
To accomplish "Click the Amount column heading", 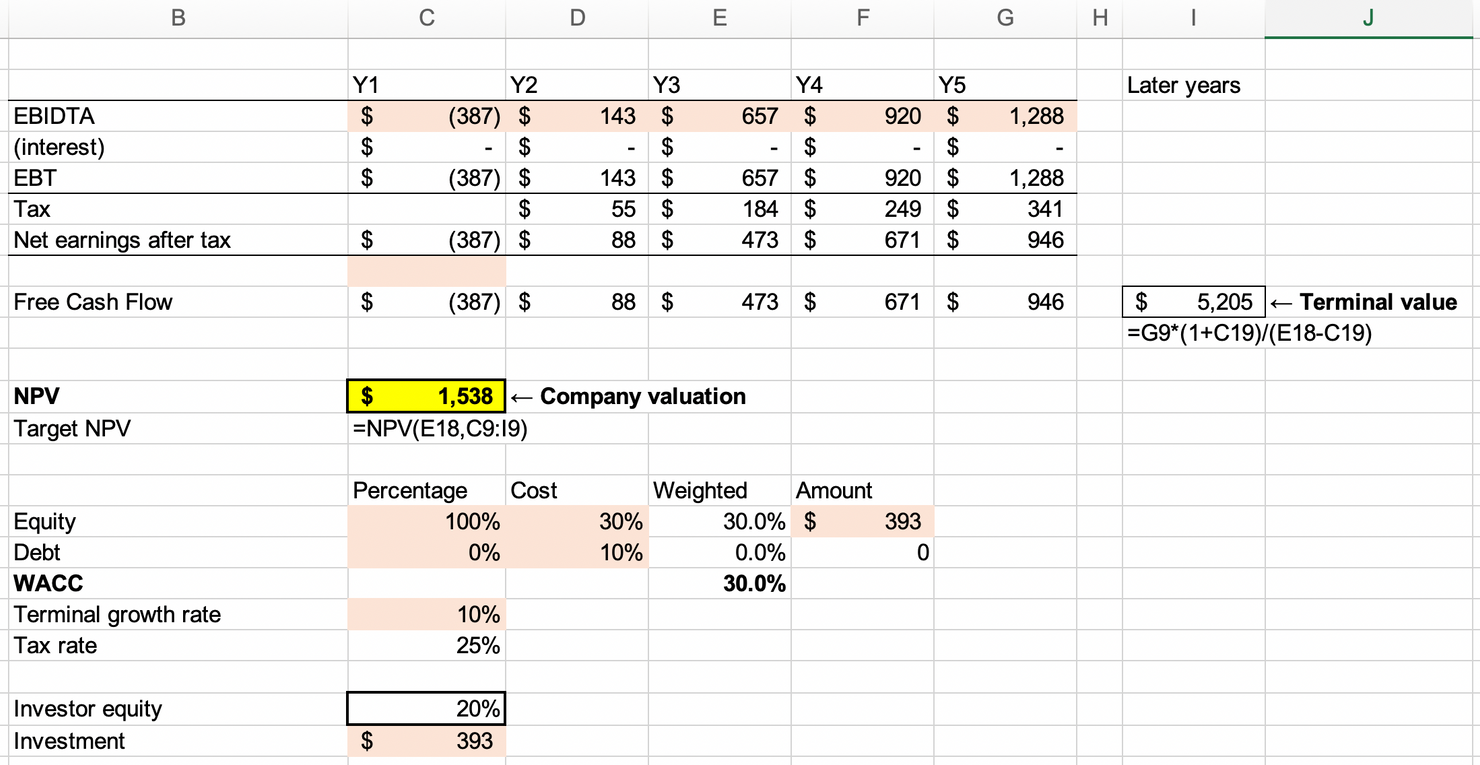I will point(834,490).
